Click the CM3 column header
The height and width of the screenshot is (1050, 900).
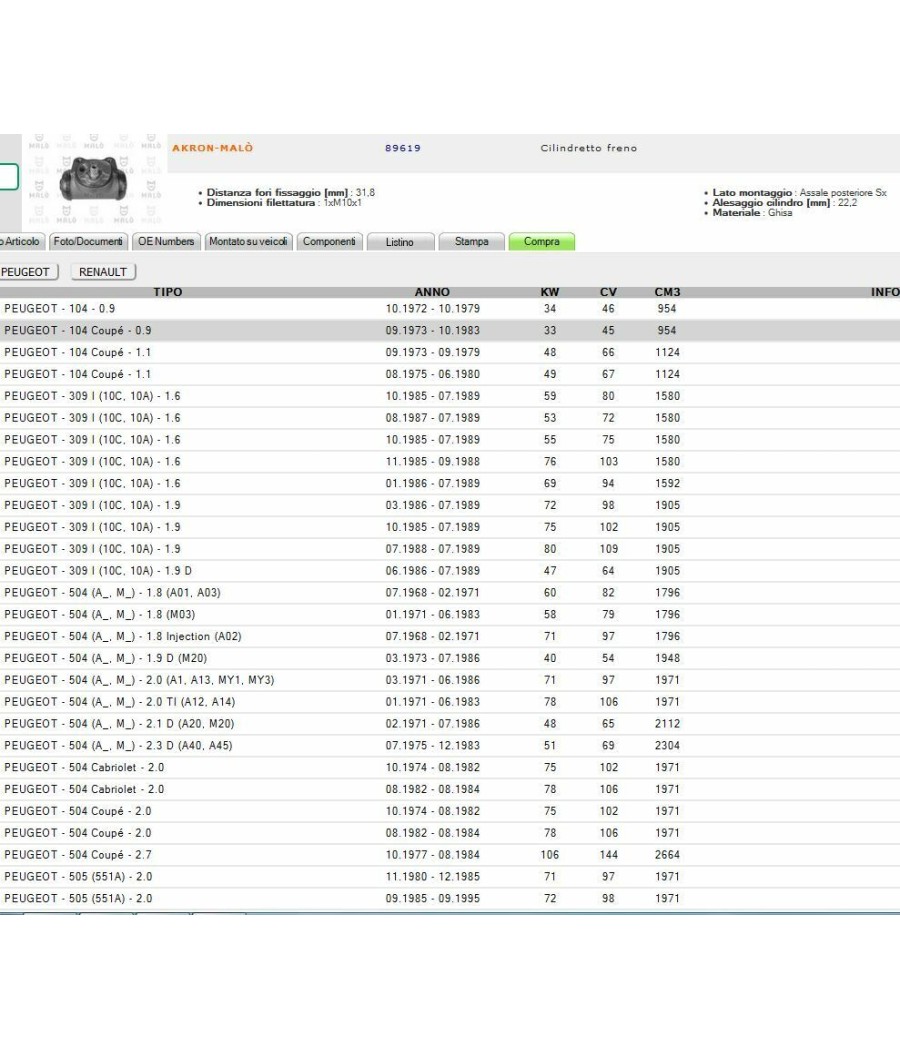[x=667, y=292]
